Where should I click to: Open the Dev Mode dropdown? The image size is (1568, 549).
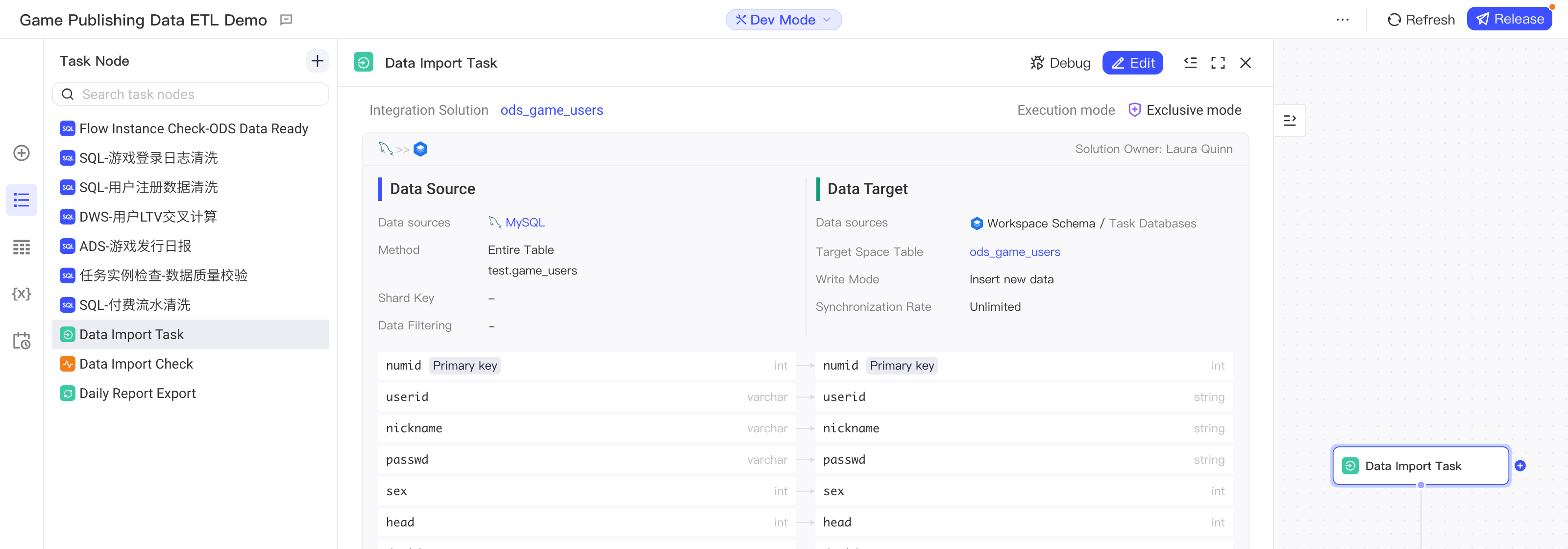(784, 20)
